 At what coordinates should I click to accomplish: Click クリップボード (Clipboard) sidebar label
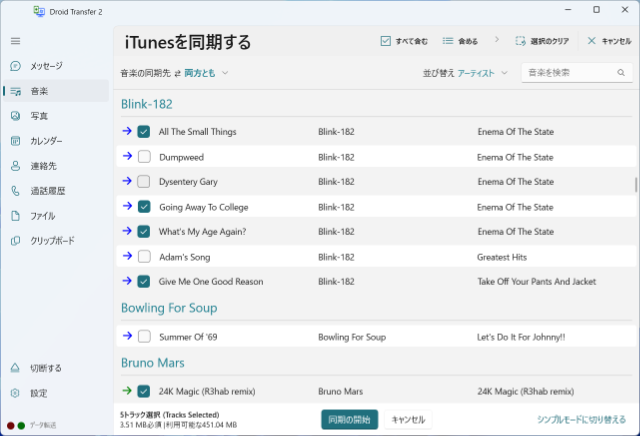coord(53,241)
